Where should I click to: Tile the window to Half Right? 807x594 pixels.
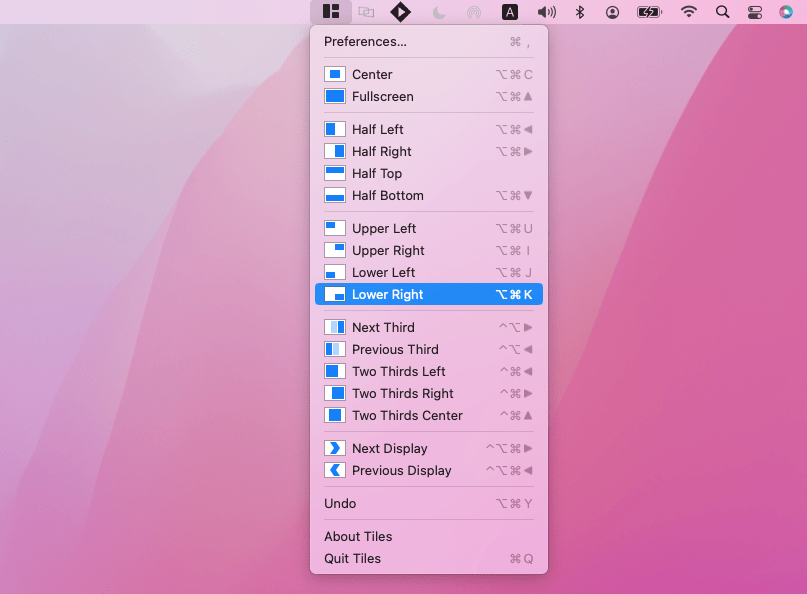click(x=429, y=151)
